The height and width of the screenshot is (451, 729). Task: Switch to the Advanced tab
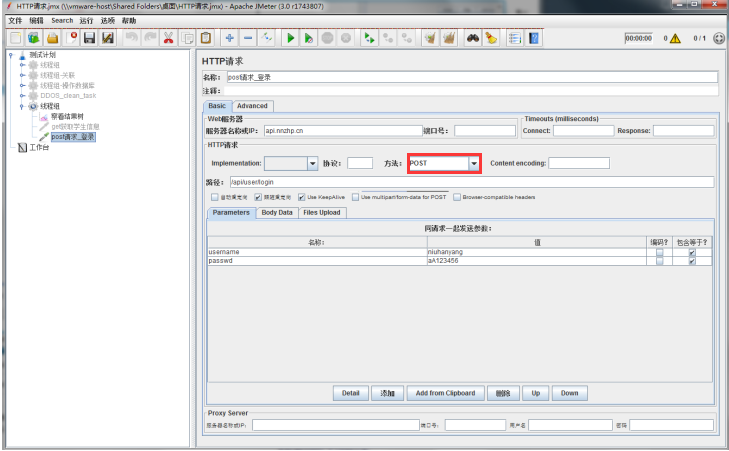coord(252,106)
